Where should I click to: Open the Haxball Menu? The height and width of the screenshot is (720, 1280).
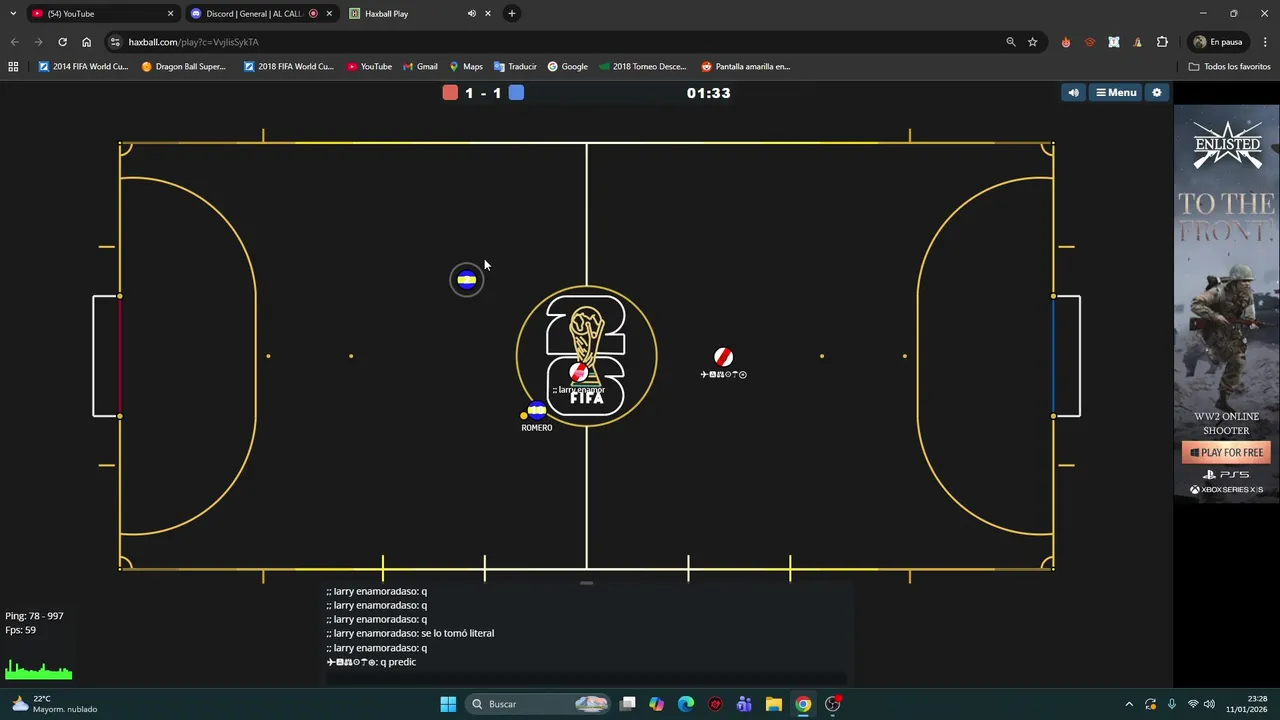pyautogui.click(x=1116, y=93)
